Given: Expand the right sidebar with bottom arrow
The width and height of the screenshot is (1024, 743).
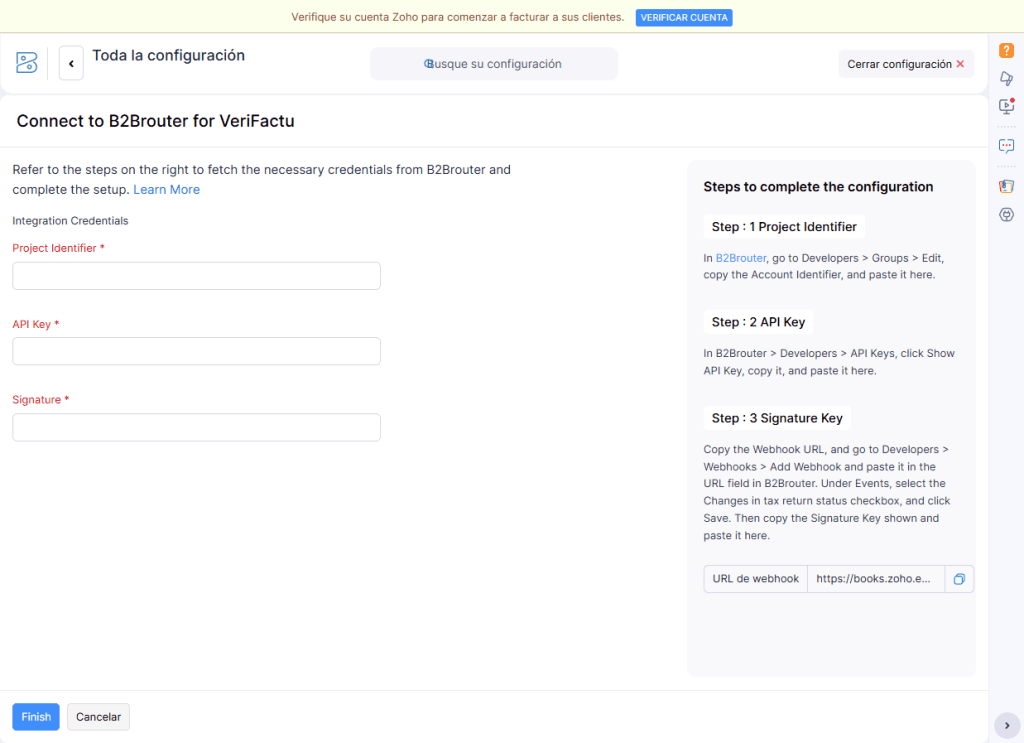Looking at the screenshot, I should click(x=1006, y=725).
